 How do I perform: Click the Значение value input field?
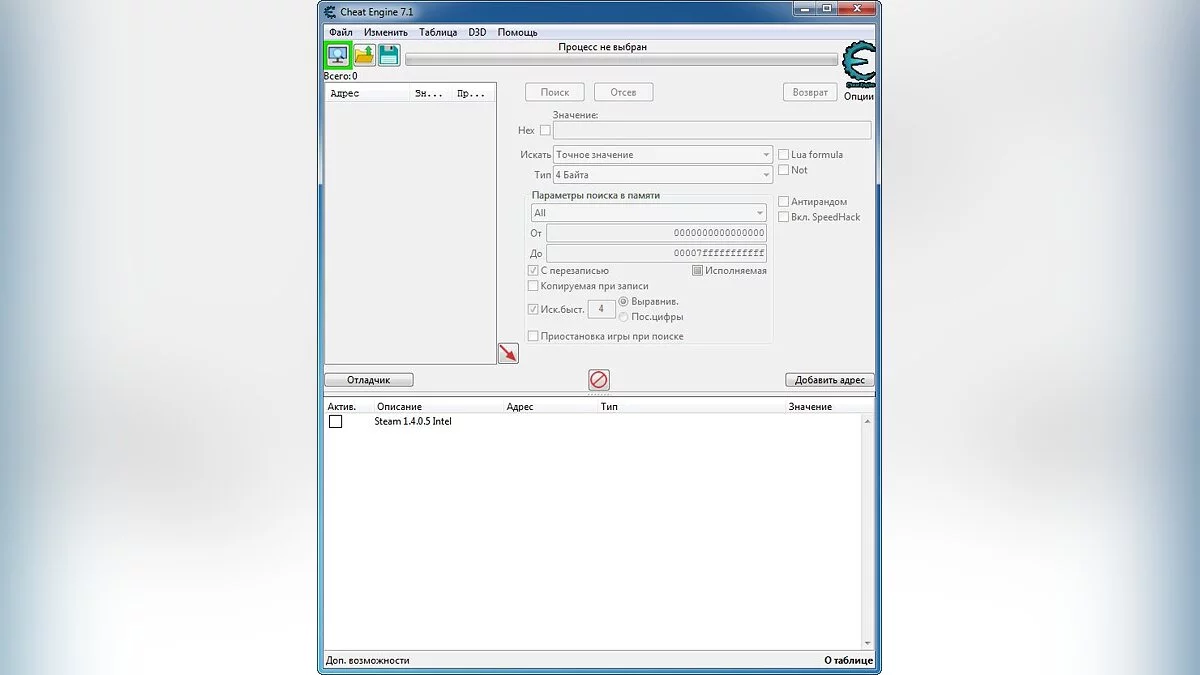711,130
